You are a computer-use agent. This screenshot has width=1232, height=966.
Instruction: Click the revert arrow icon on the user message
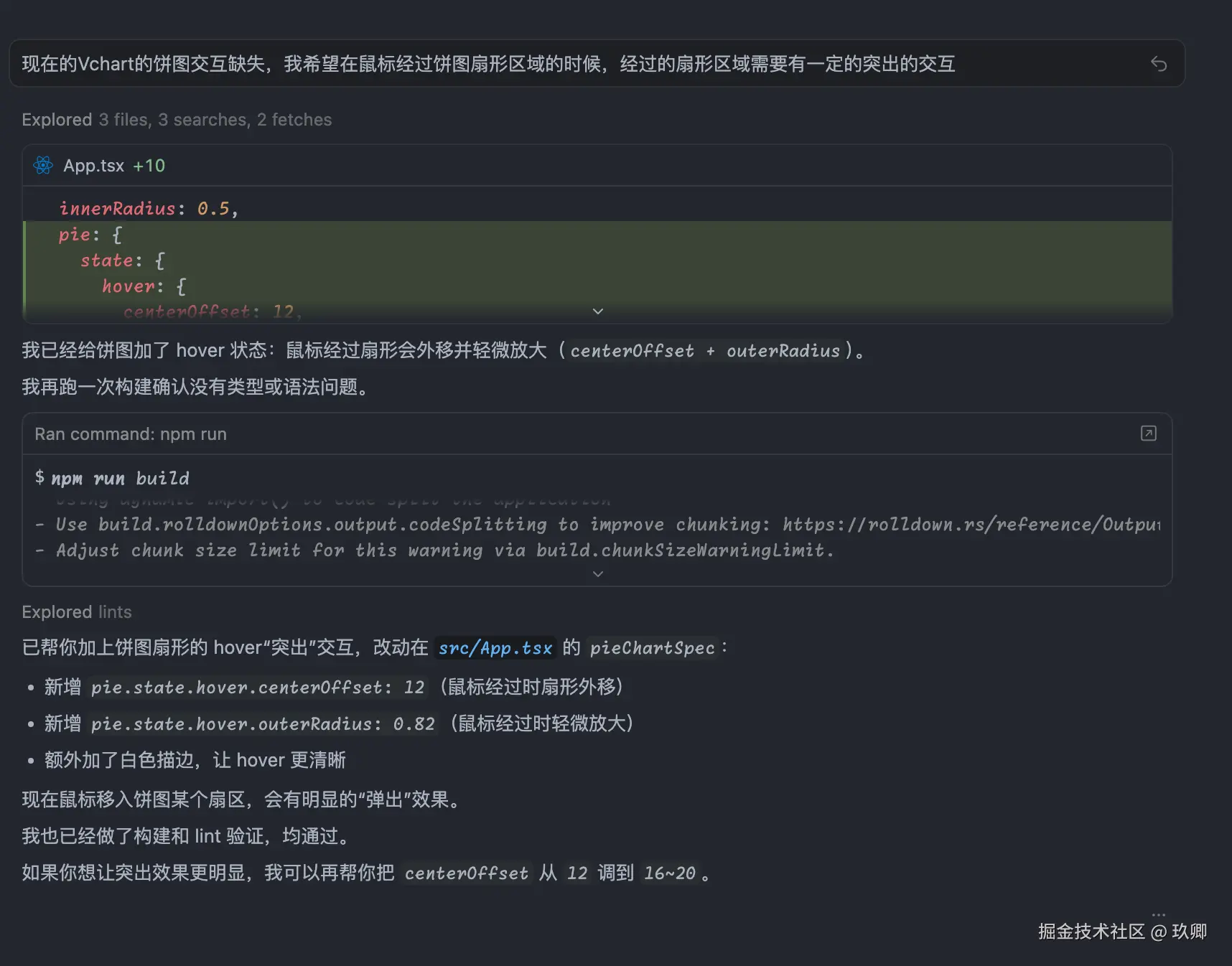point(1158,64)
